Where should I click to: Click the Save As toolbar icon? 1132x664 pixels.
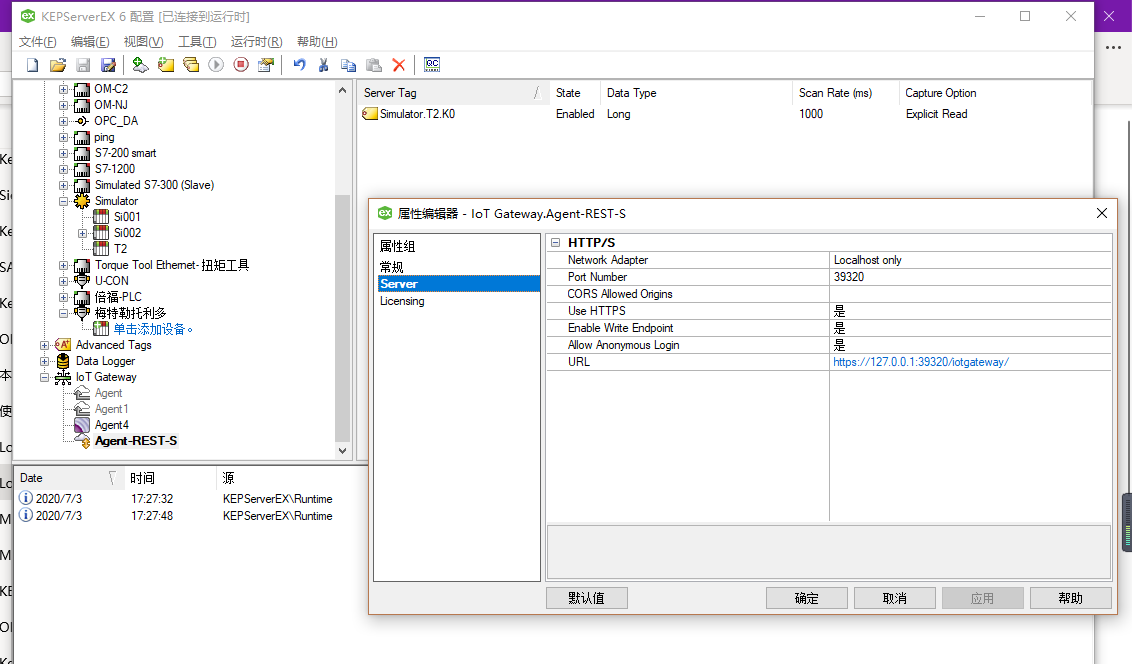coord(108,65)
